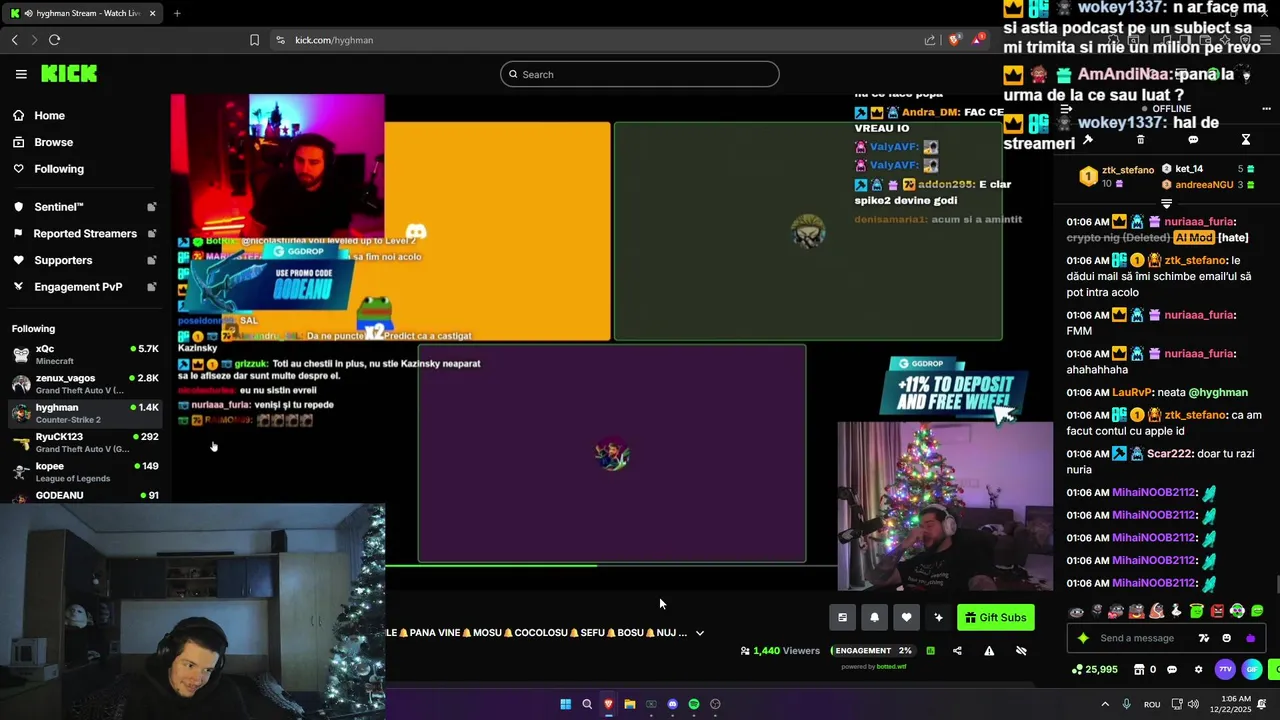
Task: Open Brave Shields icon
Action: coord(955,40)
